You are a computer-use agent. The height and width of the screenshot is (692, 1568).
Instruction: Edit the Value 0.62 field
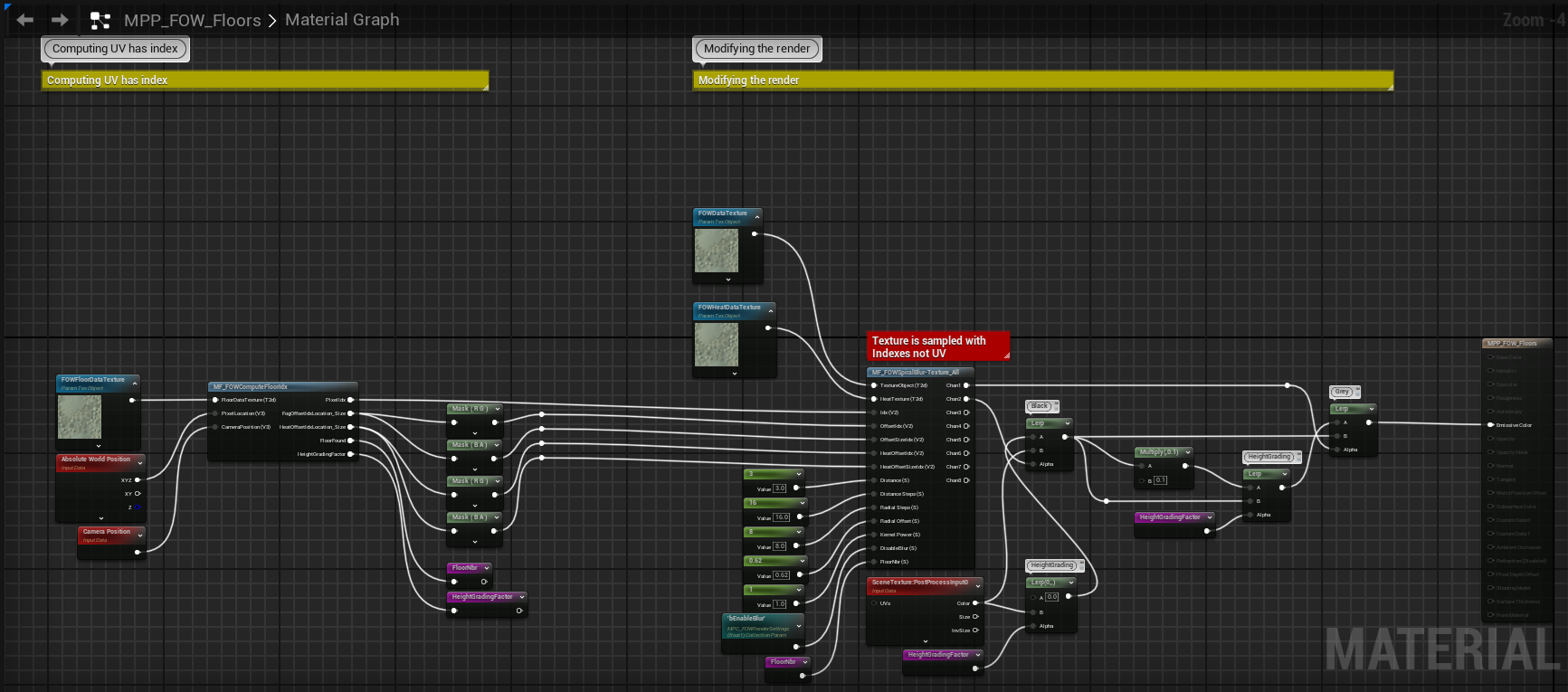click(782, 575)
